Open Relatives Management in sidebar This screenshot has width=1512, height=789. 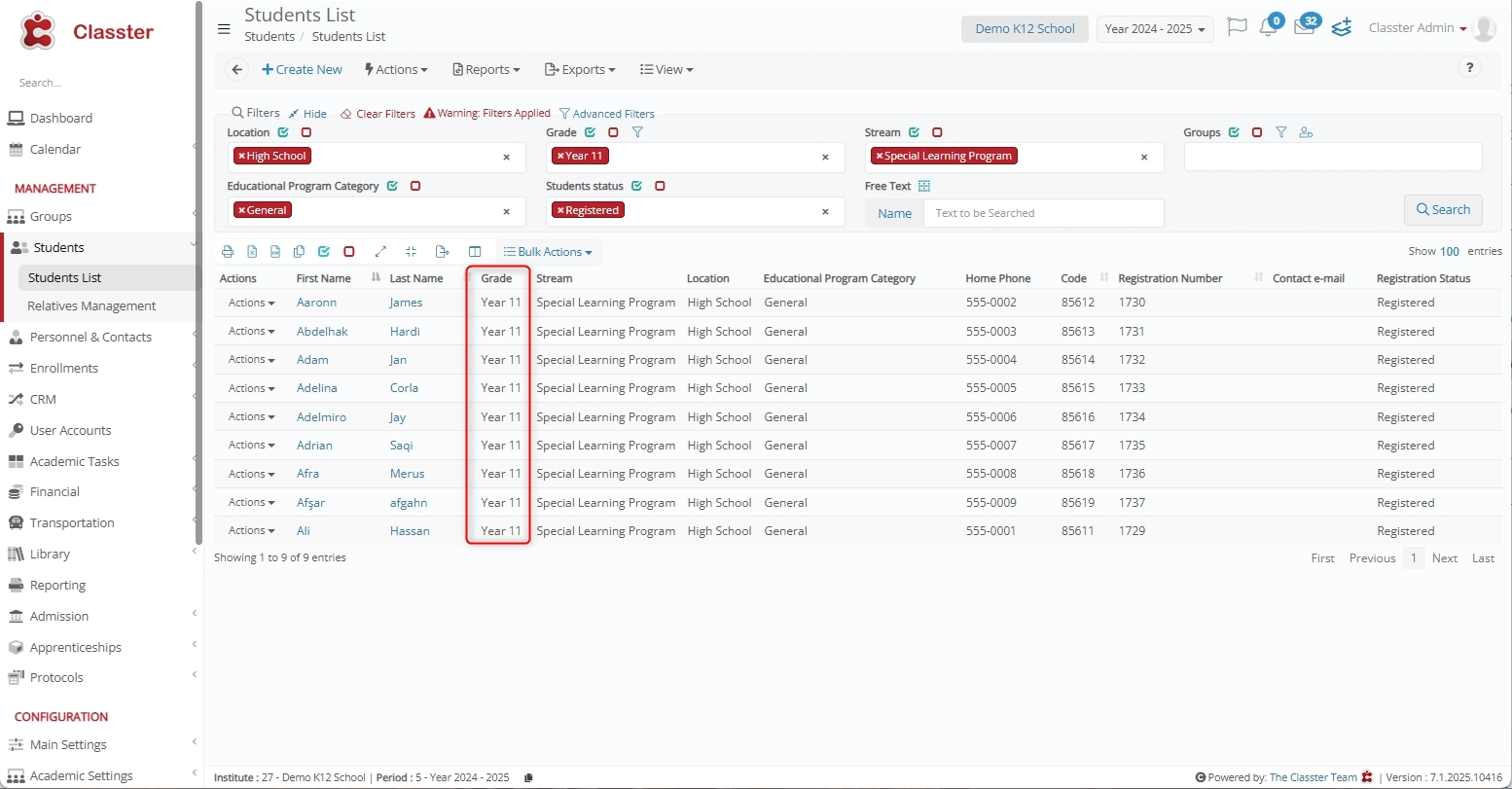coord(91,306)
